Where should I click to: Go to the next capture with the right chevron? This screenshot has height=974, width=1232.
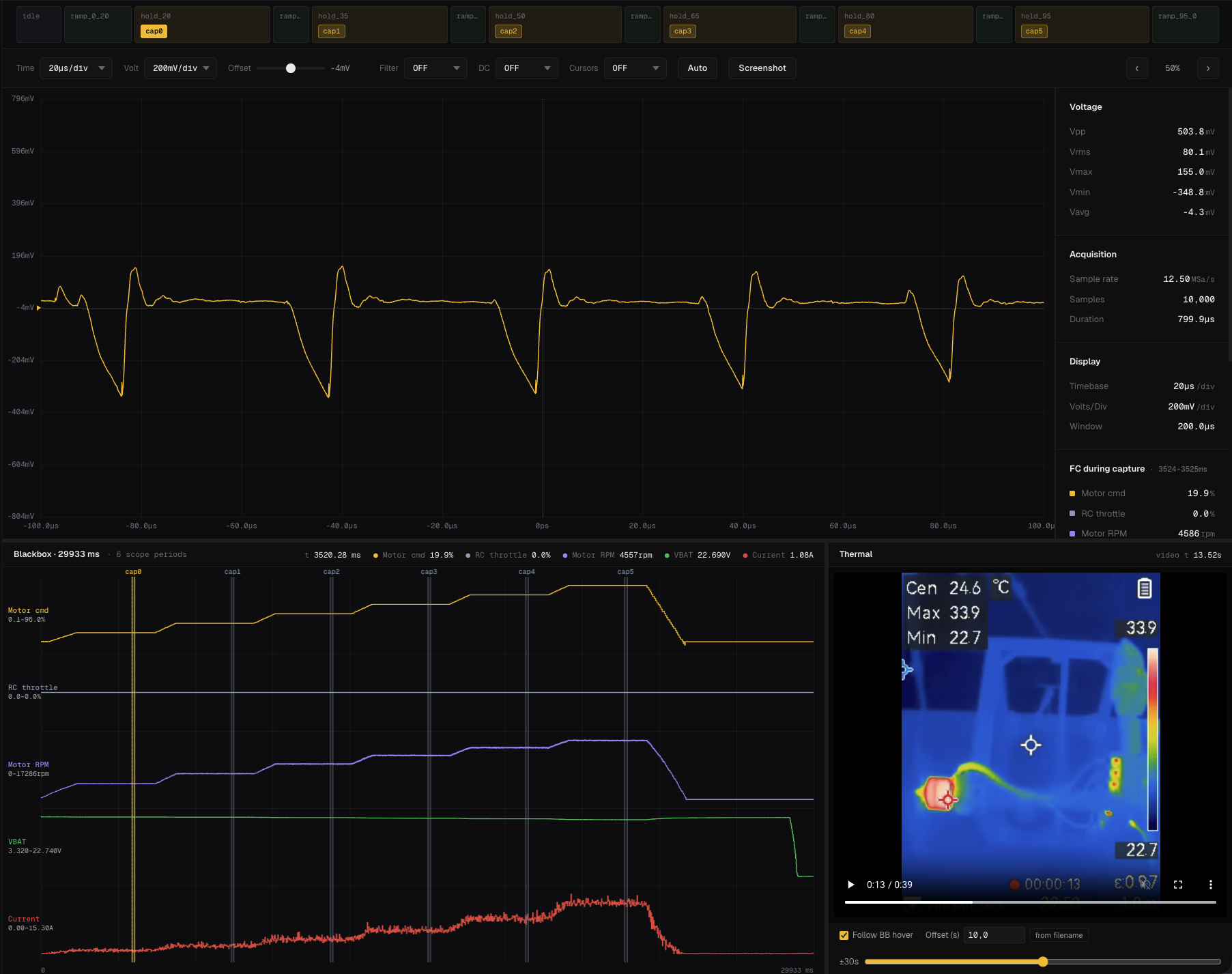tap(1208, 68)
